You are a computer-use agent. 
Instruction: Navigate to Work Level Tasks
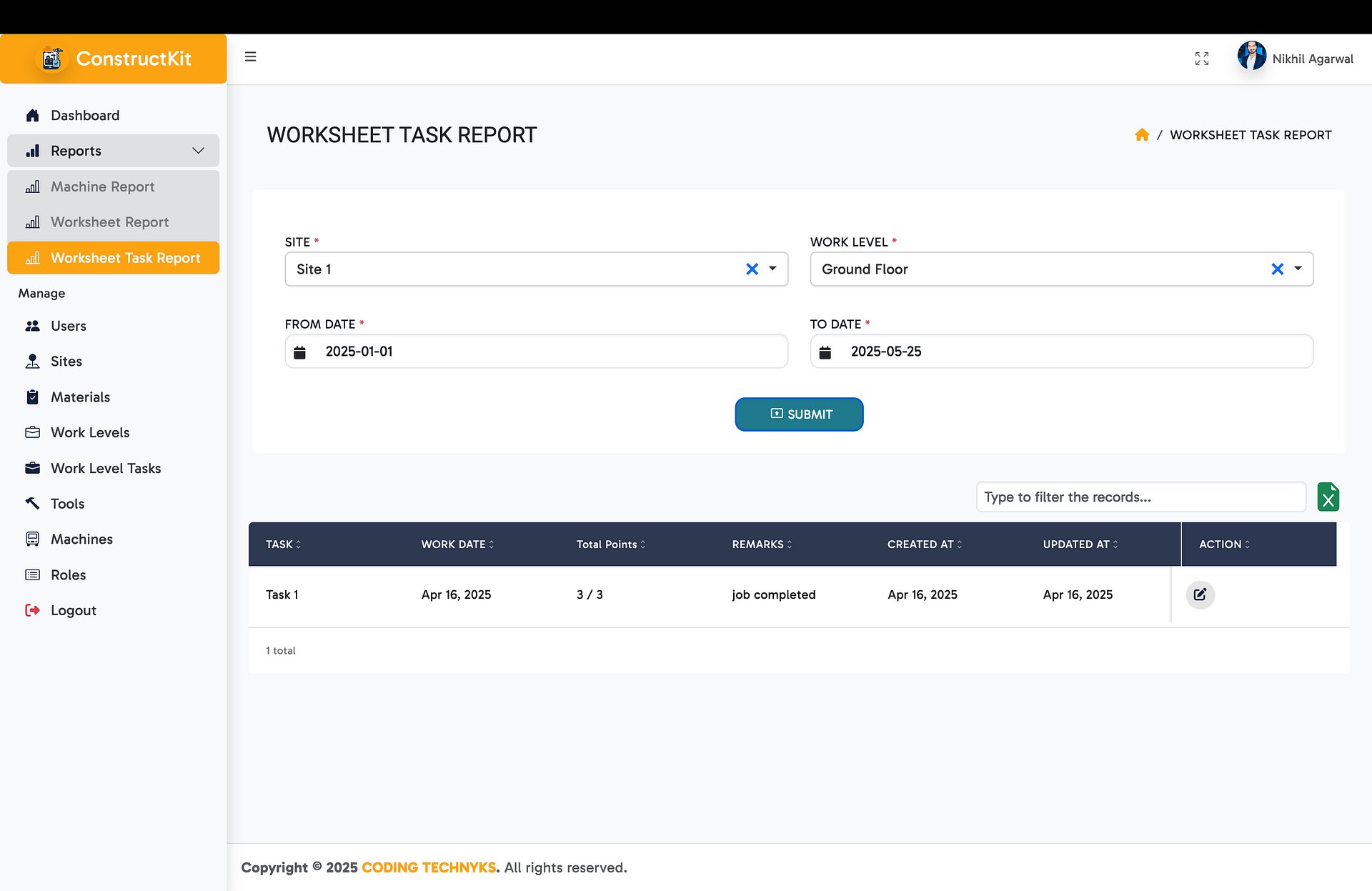pos(113,469)
